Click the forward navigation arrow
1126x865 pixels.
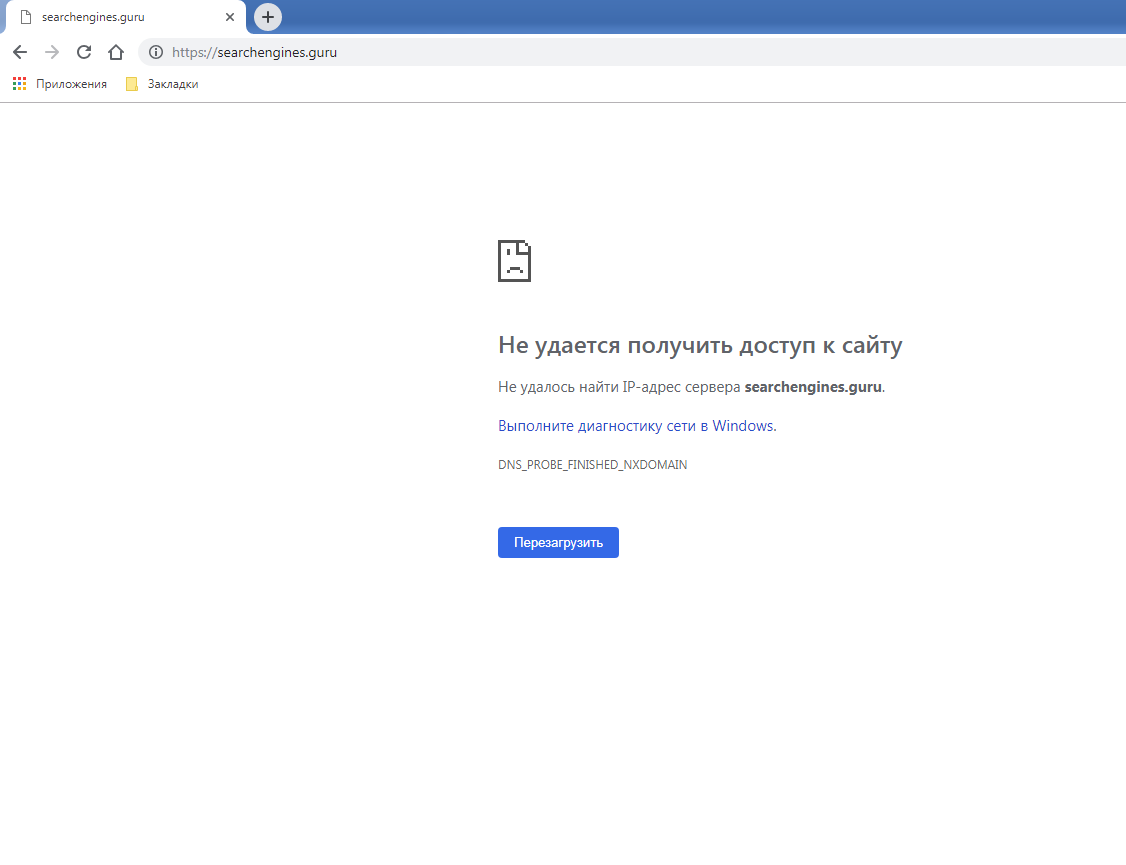pyautogui.click(x=52, y=52)
